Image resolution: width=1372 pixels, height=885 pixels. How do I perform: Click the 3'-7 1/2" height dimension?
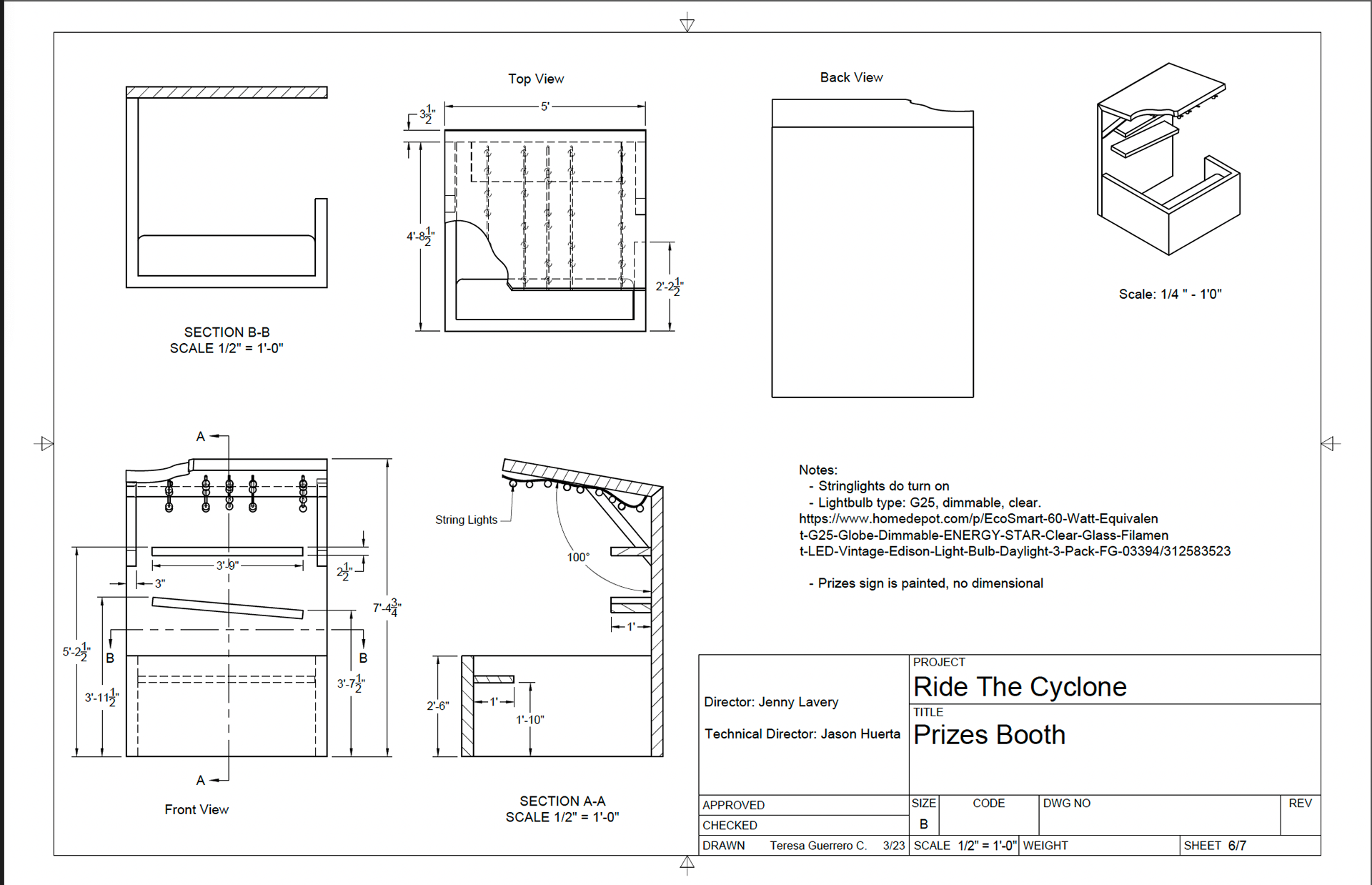[351, 684]
